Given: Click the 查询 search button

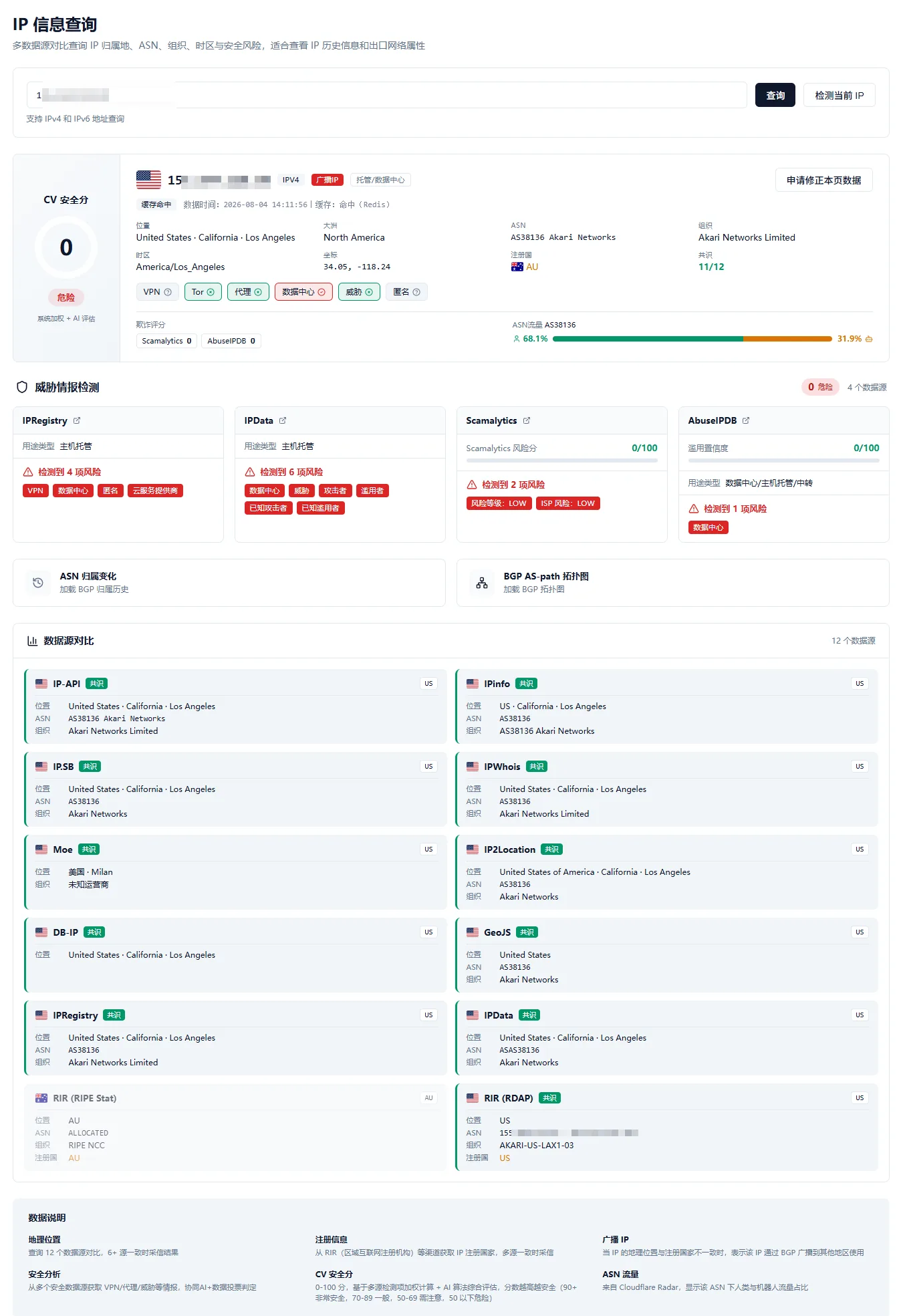Looking at the screenshot, I should click(775, 95).
